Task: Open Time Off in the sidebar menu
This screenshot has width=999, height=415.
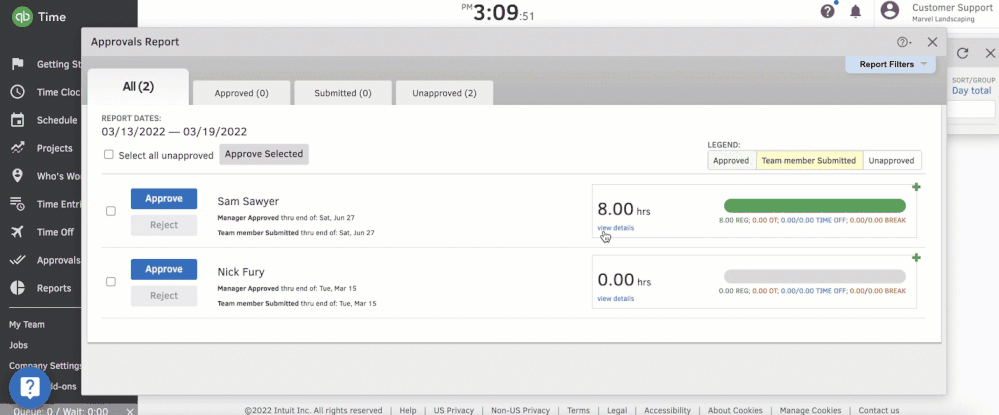Action: tap(55, 232)
